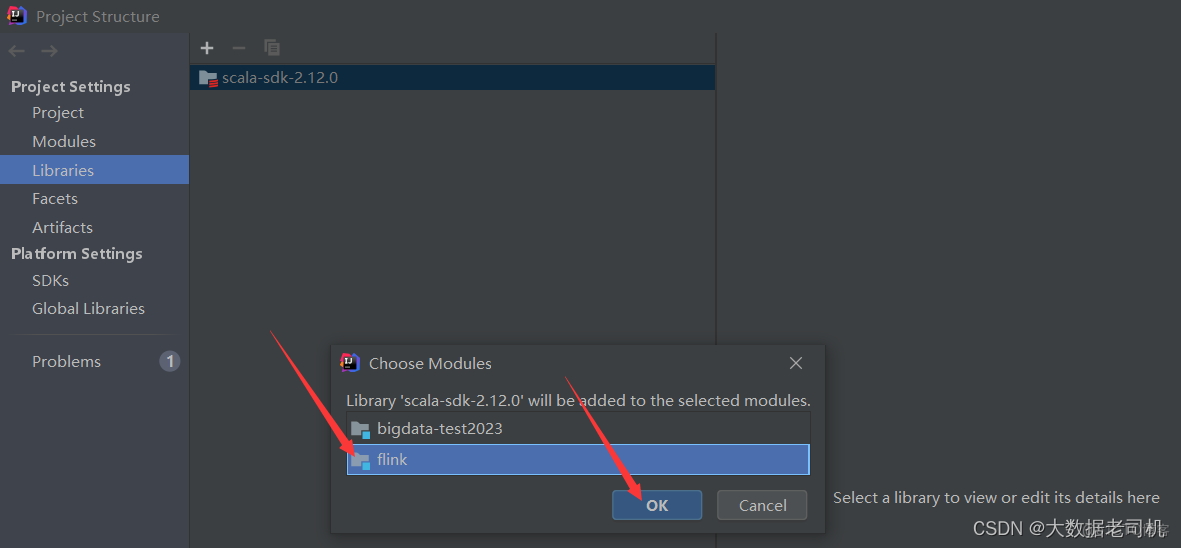Open the Modules settings section
This screenshot has height=548, width=1181.
(x=64, y=142)
